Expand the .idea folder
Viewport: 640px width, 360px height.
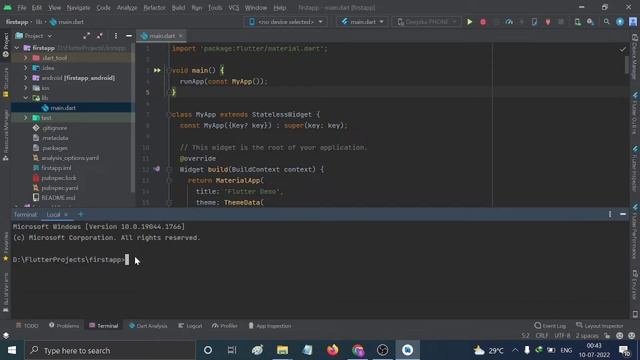[26, 68]
